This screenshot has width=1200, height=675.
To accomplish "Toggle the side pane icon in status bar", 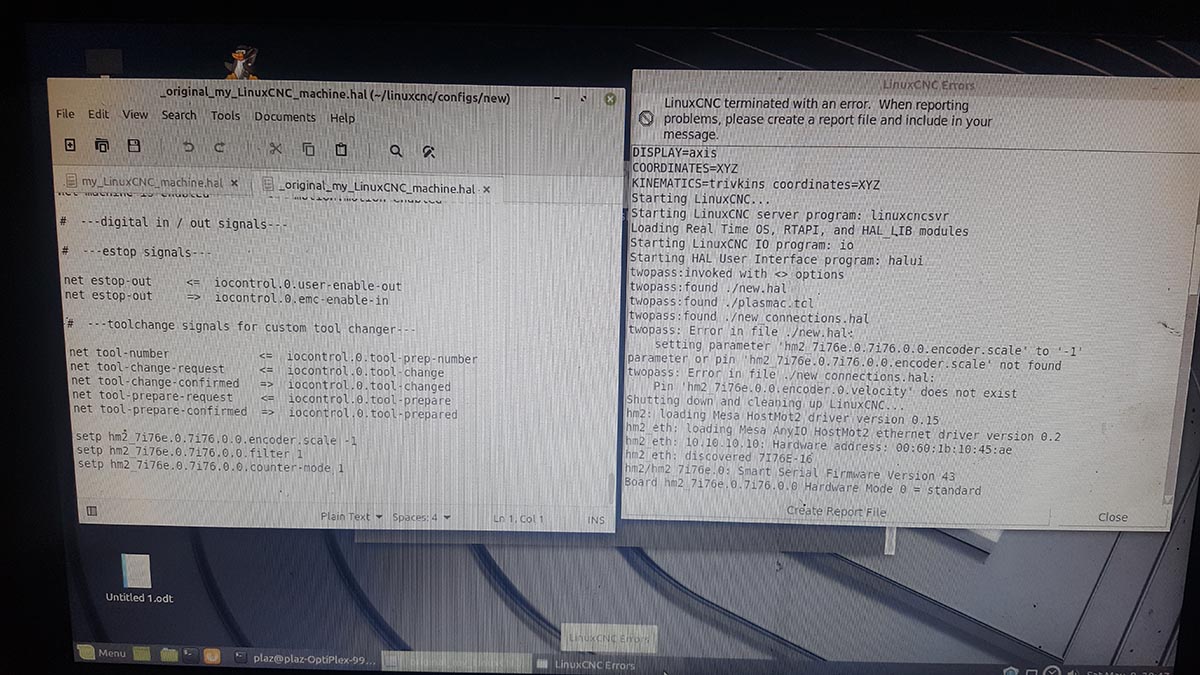I will [91, 511].
